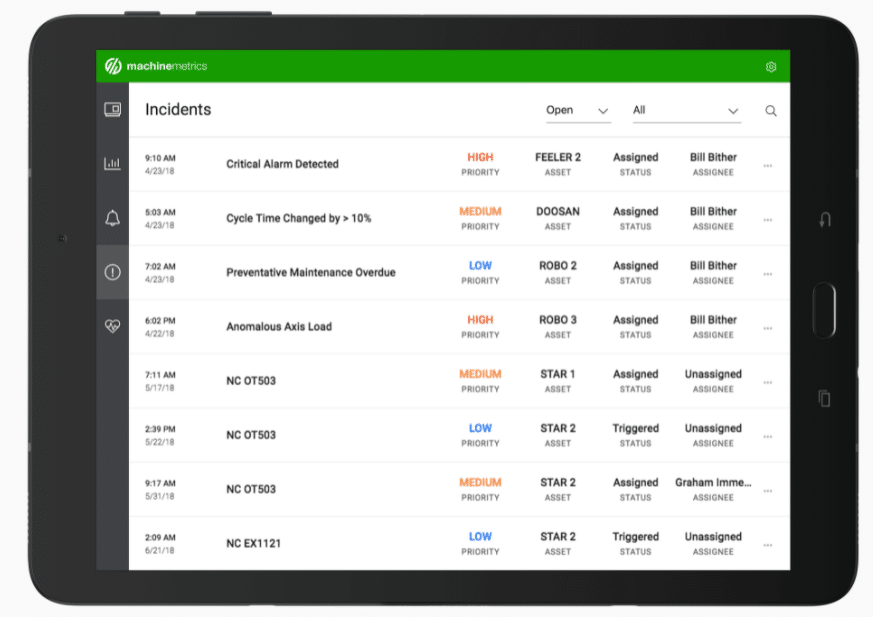
Task: Open Cycle Time Changed by > 10% incident
Action: click(x=298, y=218)
